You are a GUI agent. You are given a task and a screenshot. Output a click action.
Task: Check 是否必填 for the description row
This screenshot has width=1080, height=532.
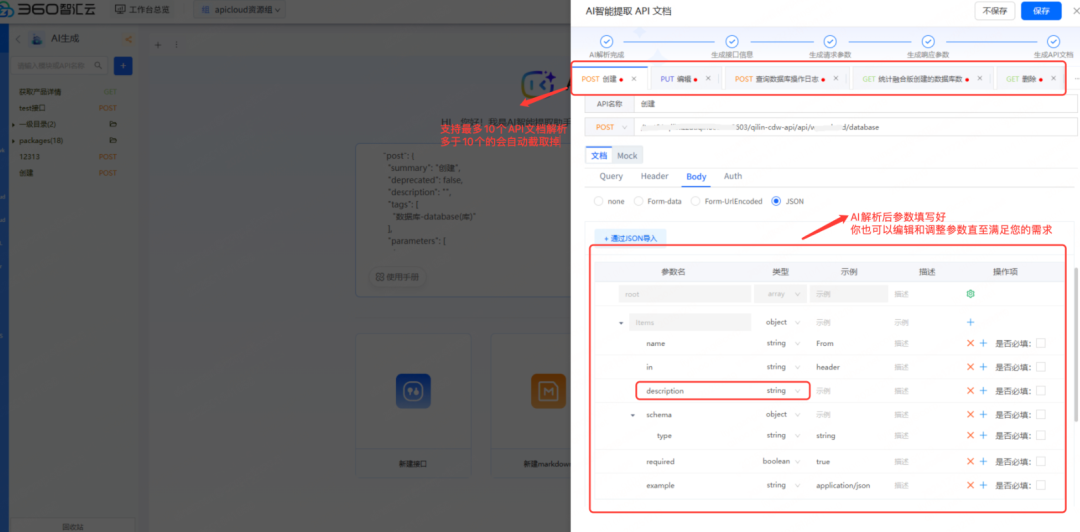pos(1041,391)
